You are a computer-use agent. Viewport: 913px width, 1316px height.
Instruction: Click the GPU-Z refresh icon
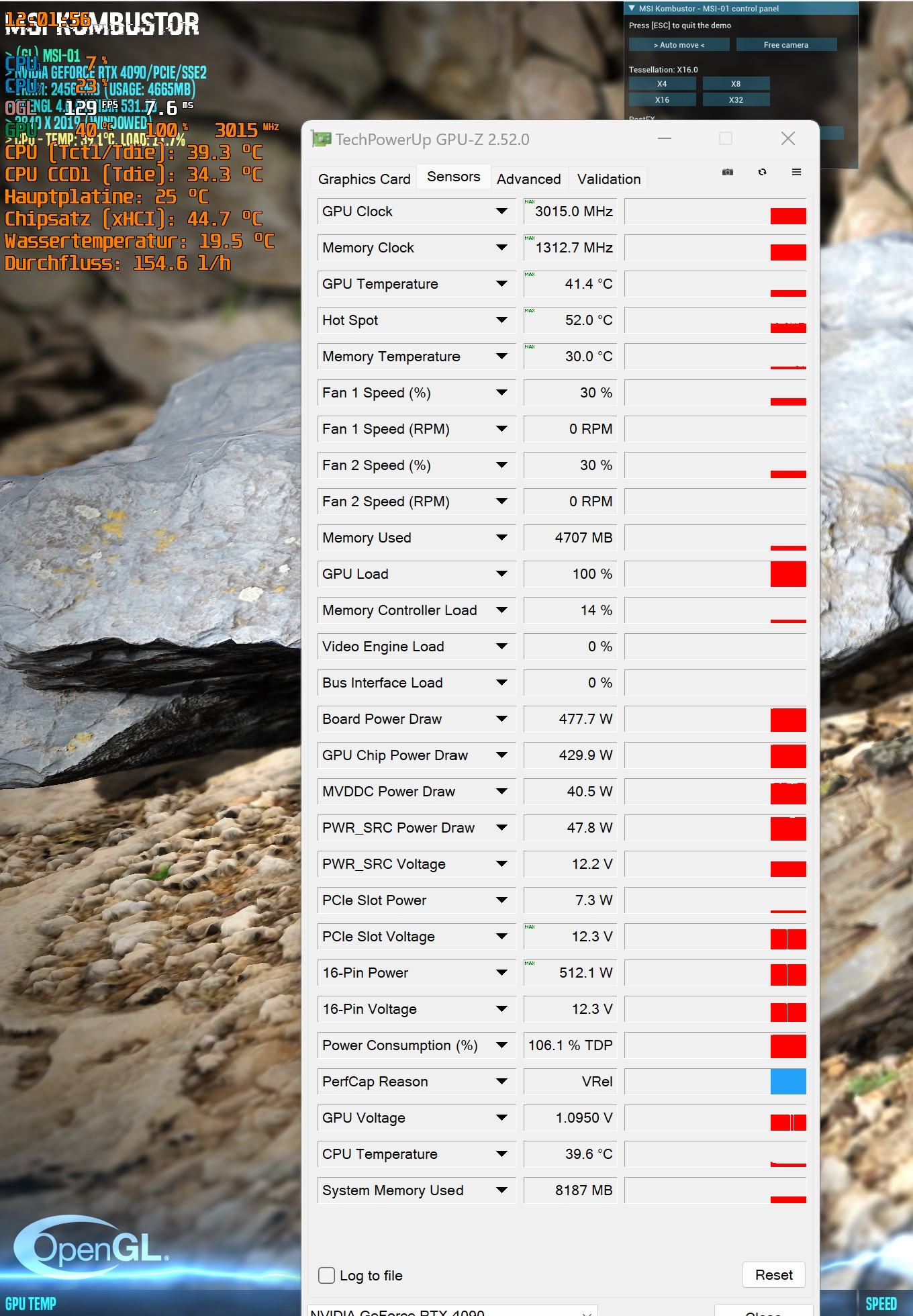click(x=762, y=172)
